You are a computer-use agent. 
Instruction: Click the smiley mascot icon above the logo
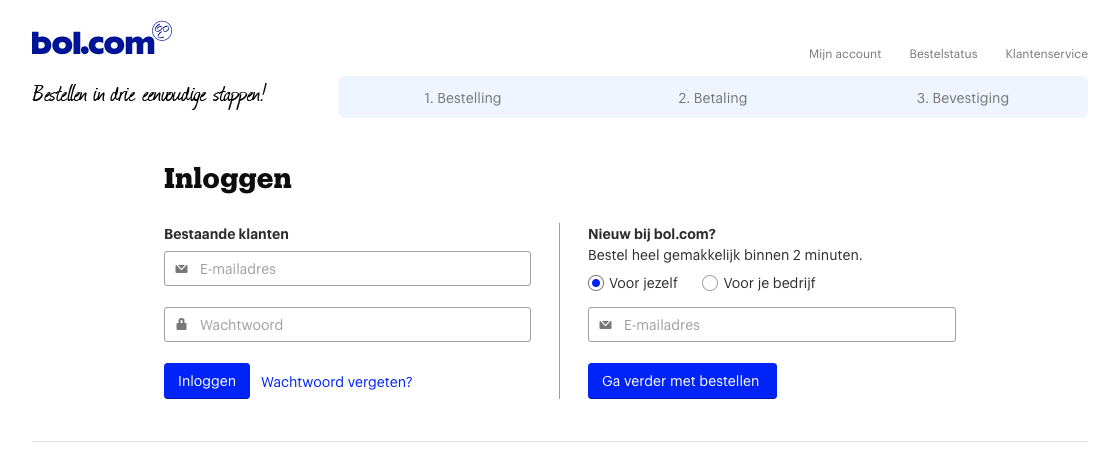click(x=163, y=31)
